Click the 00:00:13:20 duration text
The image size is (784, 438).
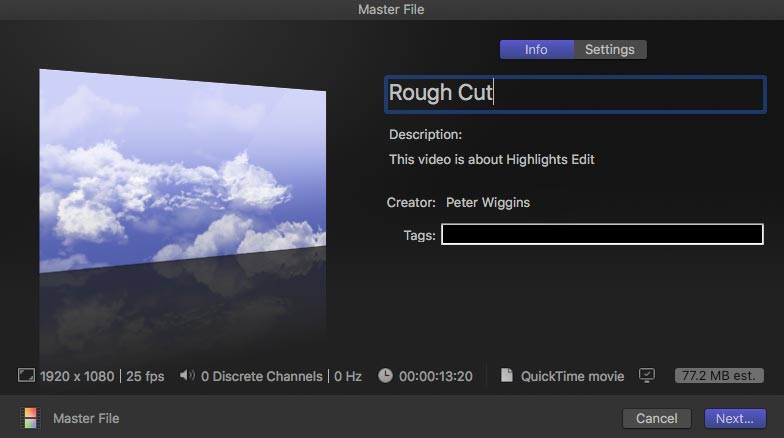pos(436,376)
